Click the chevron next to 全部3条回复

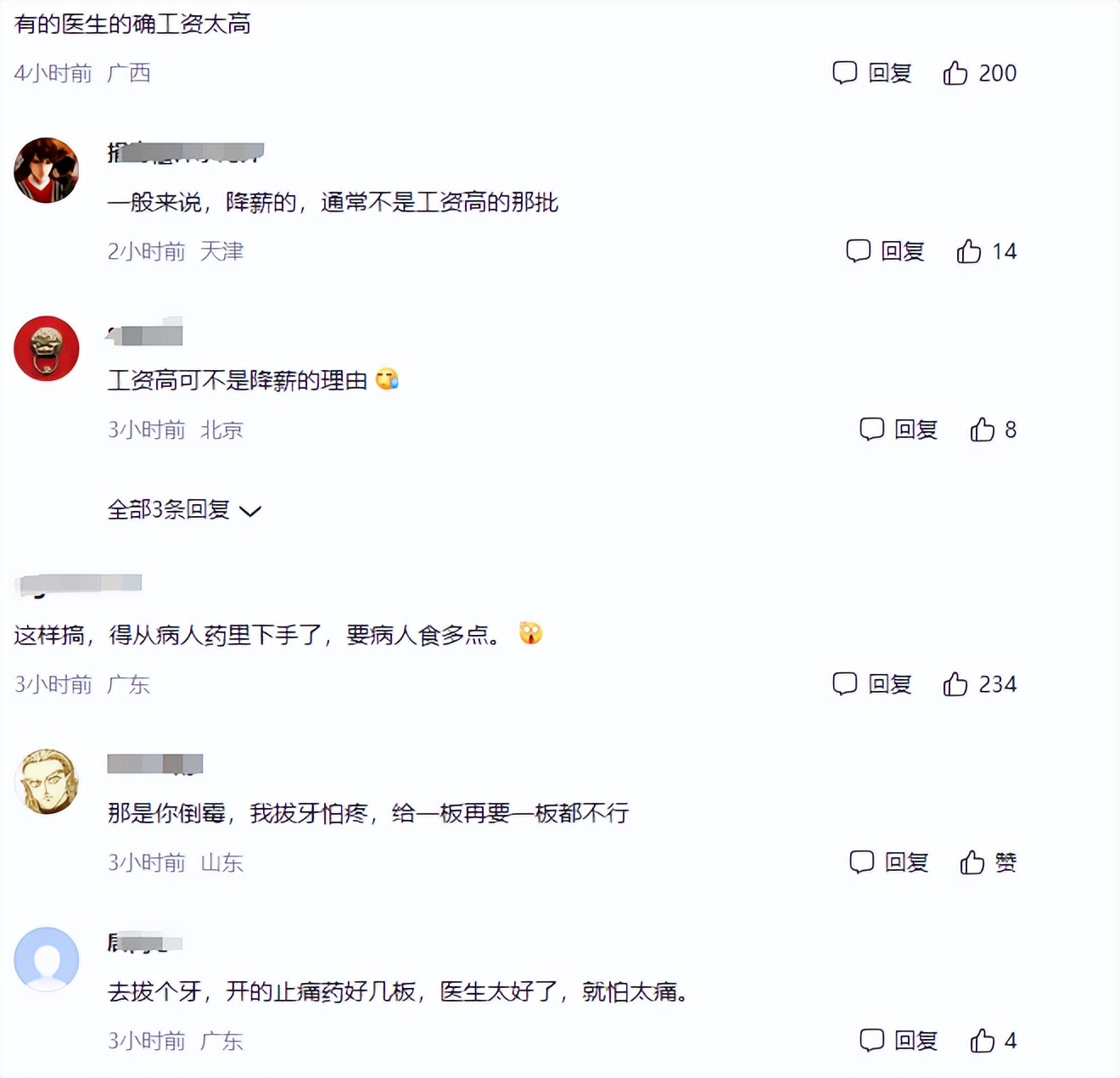[x=250, y=511]
